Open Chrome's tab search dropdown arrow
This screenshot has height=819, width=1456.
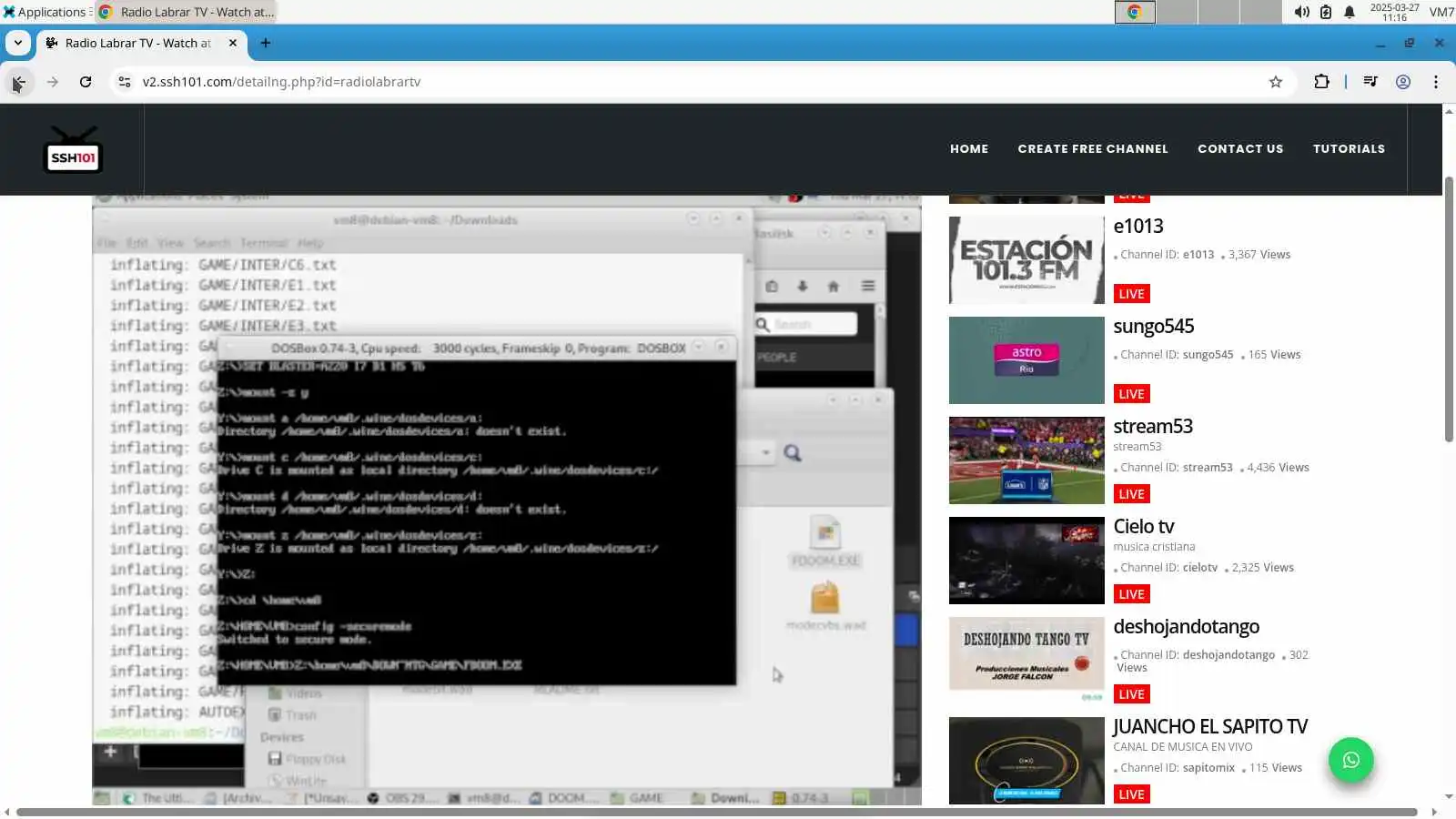click(x=18, y=43)
